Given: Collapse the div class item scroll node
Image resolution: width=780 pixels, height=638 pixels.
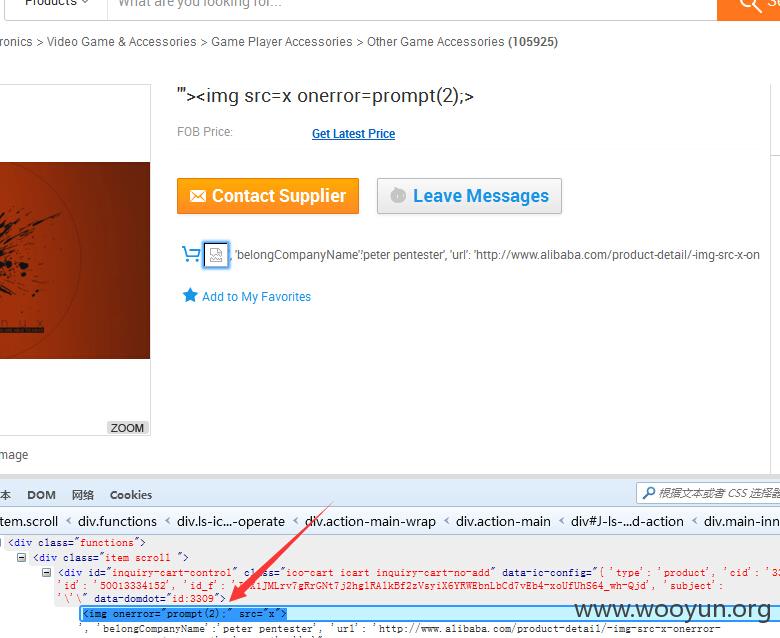Looking at the screenshot, I should pyautogui.click(x=21, y=557).
